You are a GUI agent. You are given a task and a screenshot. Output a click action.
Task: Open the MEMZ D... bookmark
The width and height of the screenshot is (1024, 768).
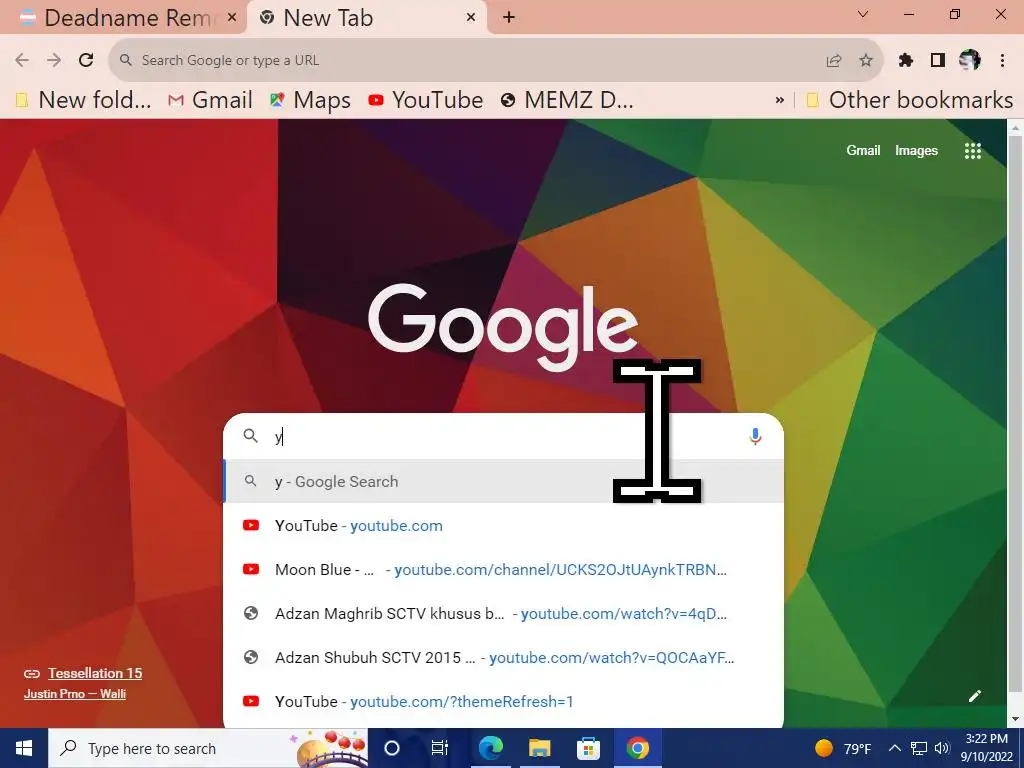[x=567, y=100]
